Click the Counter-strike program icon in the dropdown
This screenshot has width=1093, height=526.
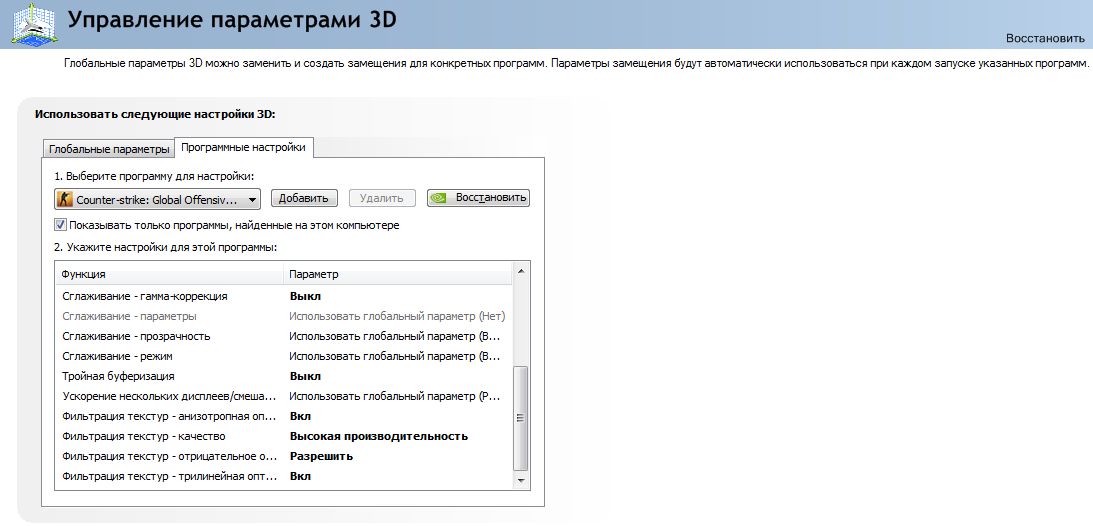coord(65,199)
